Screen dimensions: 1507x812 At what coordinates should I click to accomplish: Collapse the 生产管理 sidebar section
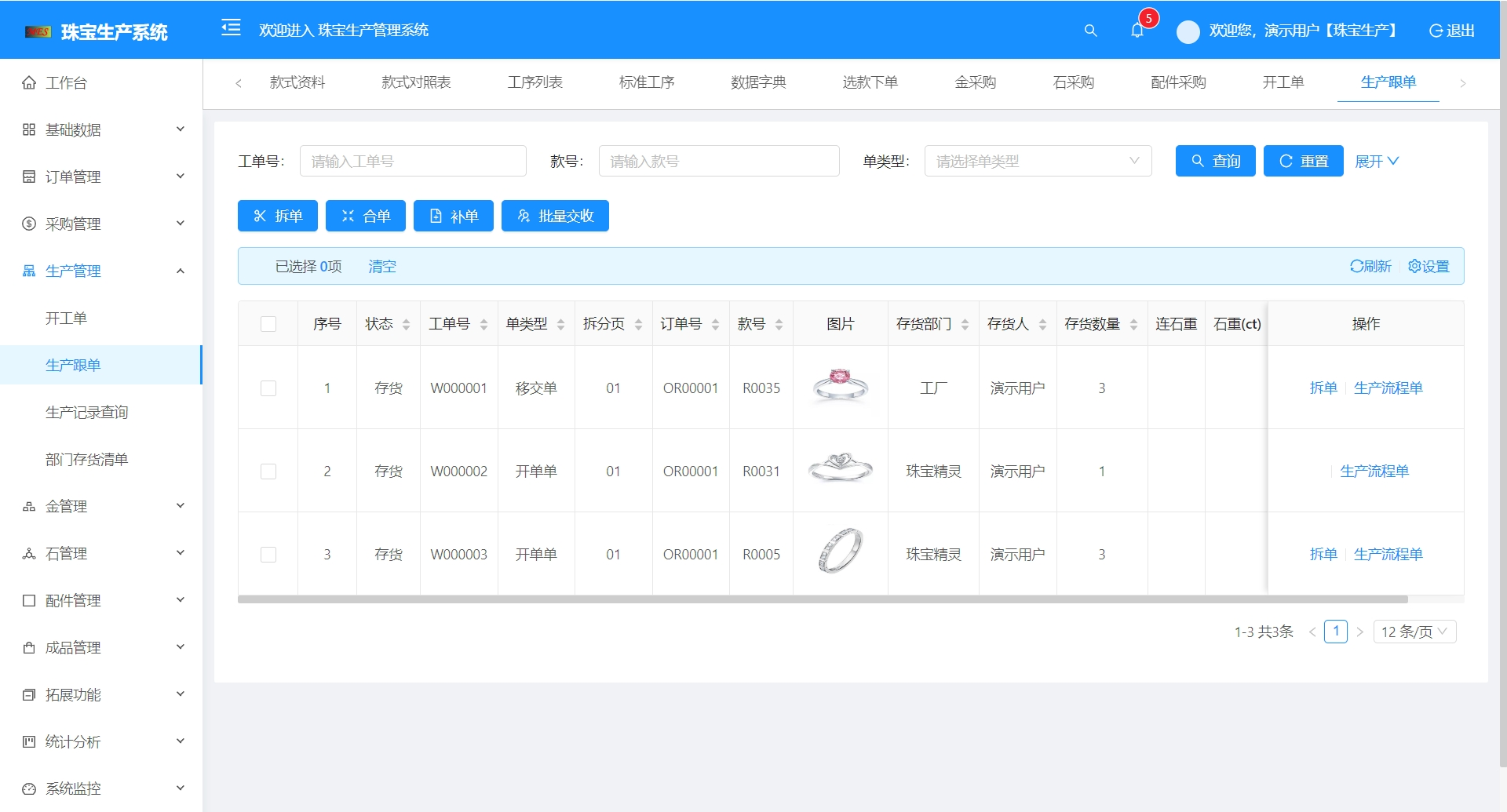100,271
